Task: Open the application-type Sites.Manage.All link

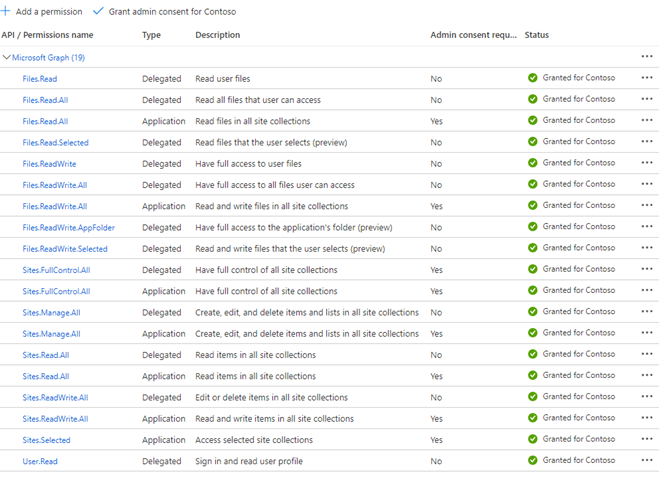Action: 51,334
